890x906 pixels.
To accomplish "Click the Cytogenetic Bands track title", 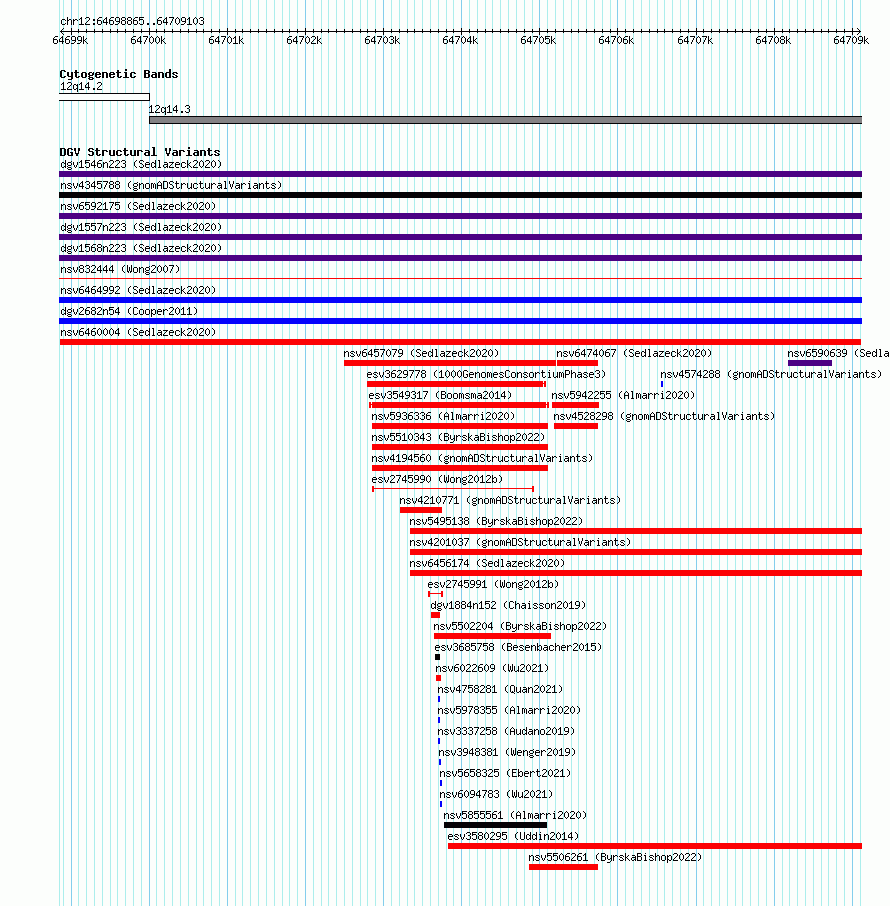I will 119,74.
